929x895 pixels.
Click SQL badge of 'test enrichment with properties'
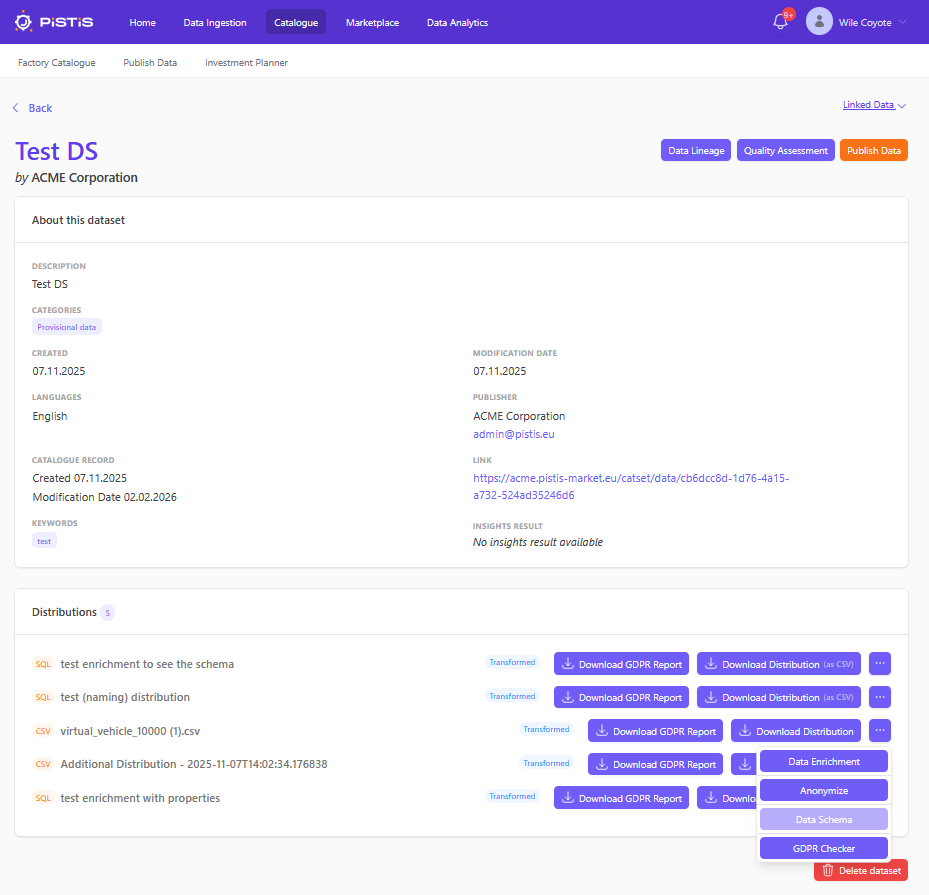pyautogui.click(x=43, y=798)
